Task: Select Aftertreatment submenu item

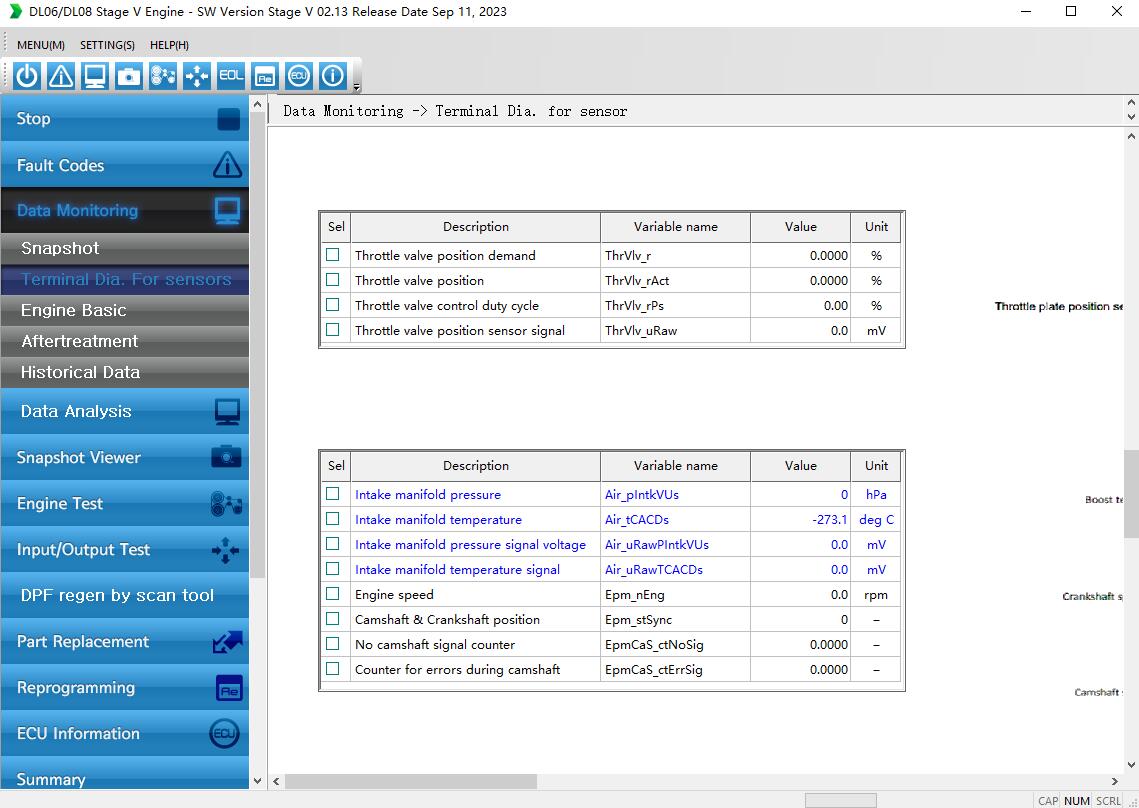Action: tap(125, 342)
